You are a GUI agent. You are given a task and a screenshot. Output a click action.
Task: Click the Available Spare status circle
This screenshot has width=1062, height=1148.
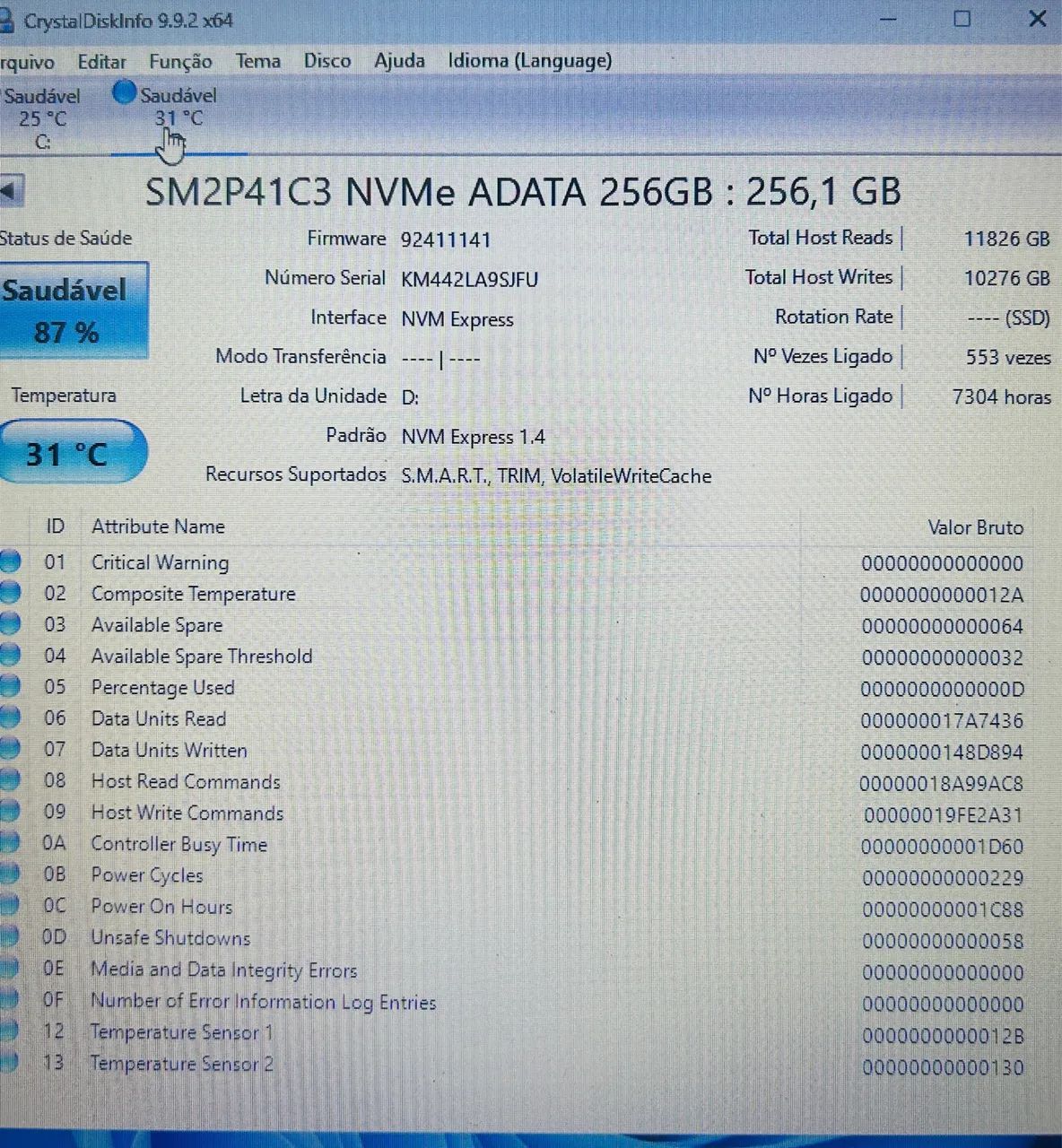9,625
